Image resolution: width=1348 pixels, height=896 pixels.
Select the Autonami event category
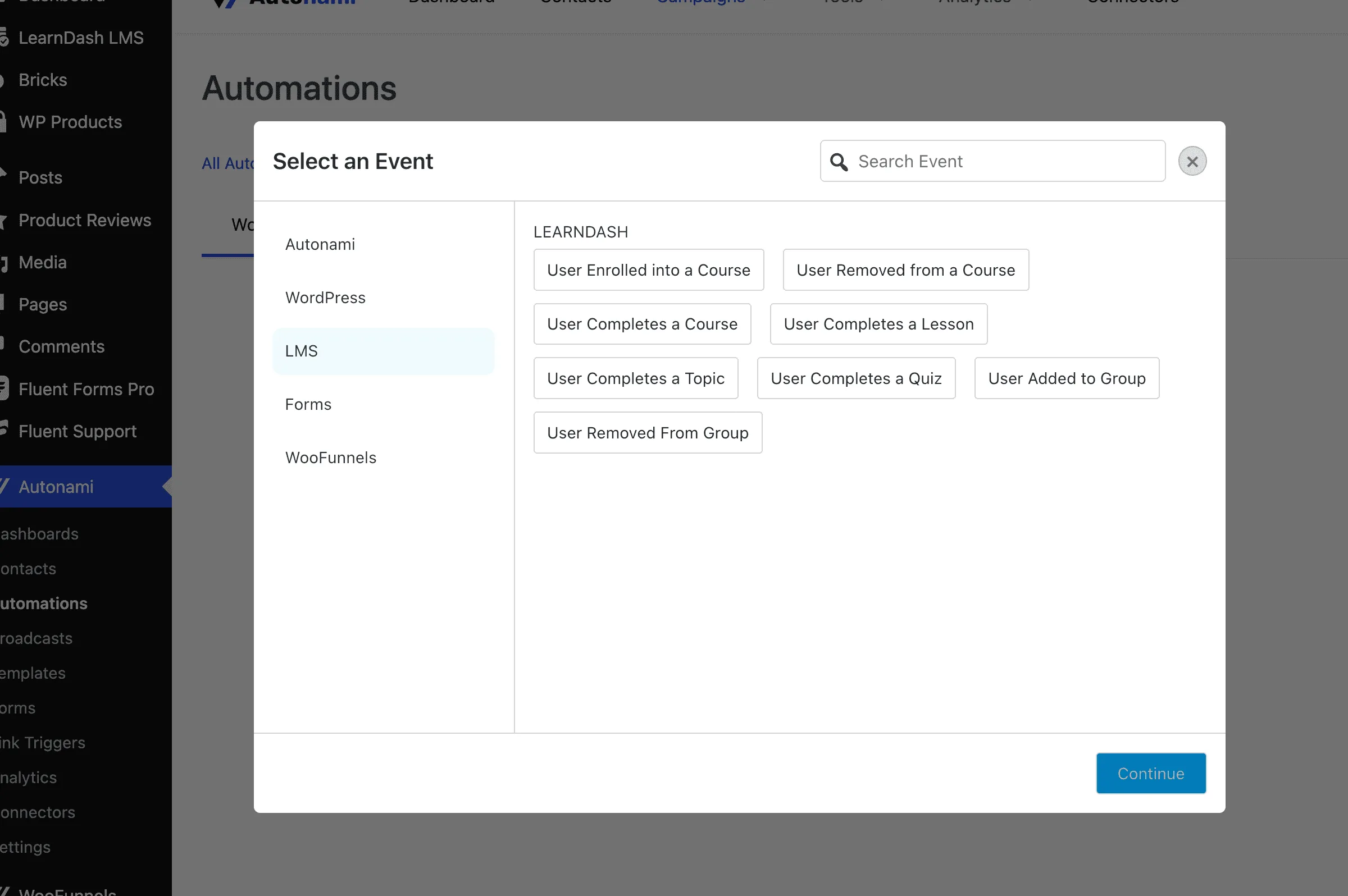pos(383,245)
